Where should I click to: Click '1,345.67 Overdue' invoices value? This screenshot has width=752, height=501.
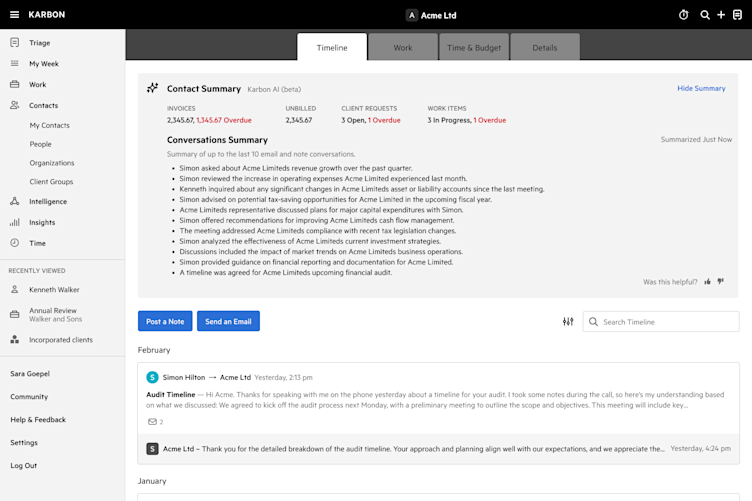tap(224, 120)
